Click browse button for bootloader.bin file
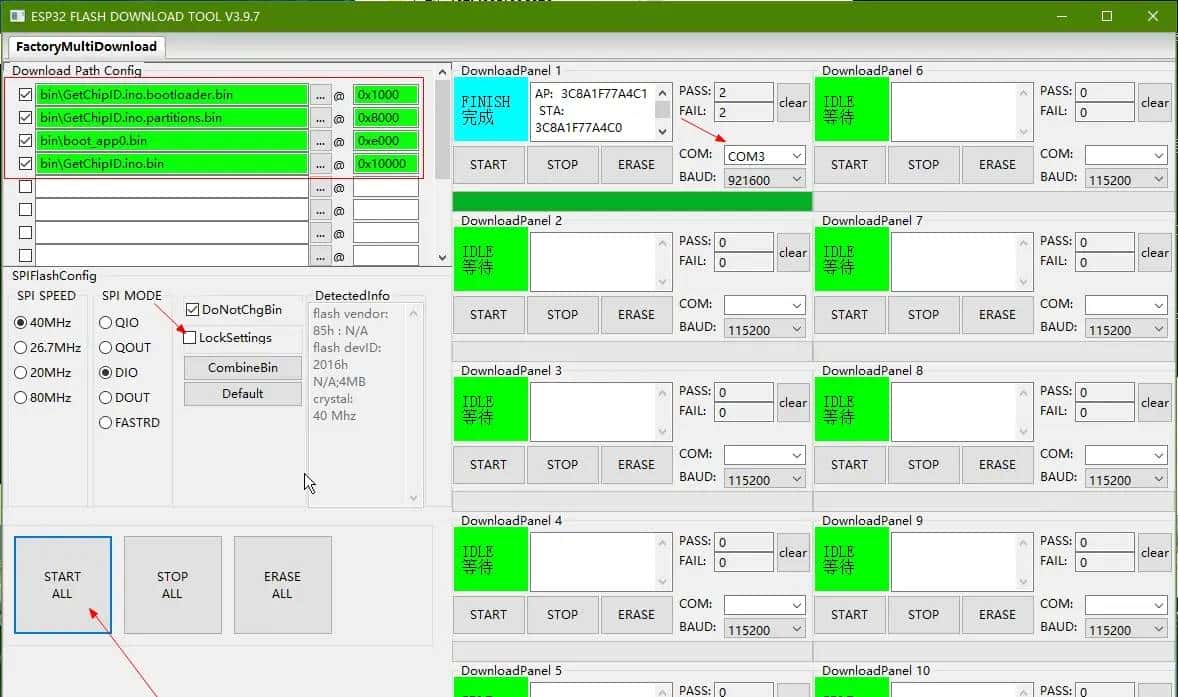This screenshot has width=1178, height=697. point(320,95)
